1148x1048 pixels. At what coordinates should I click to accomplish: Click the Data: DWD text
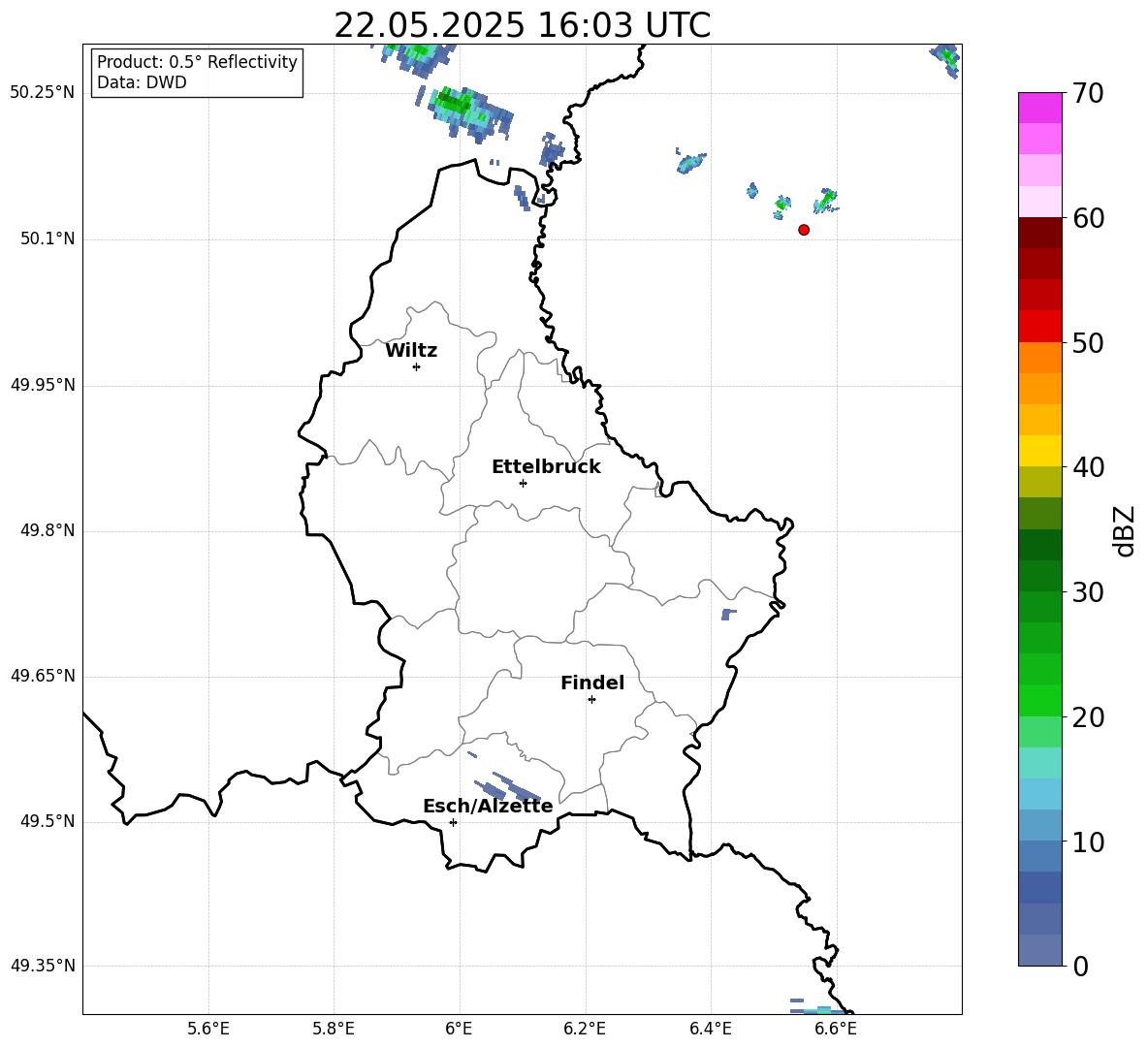[x=142, y=82]
